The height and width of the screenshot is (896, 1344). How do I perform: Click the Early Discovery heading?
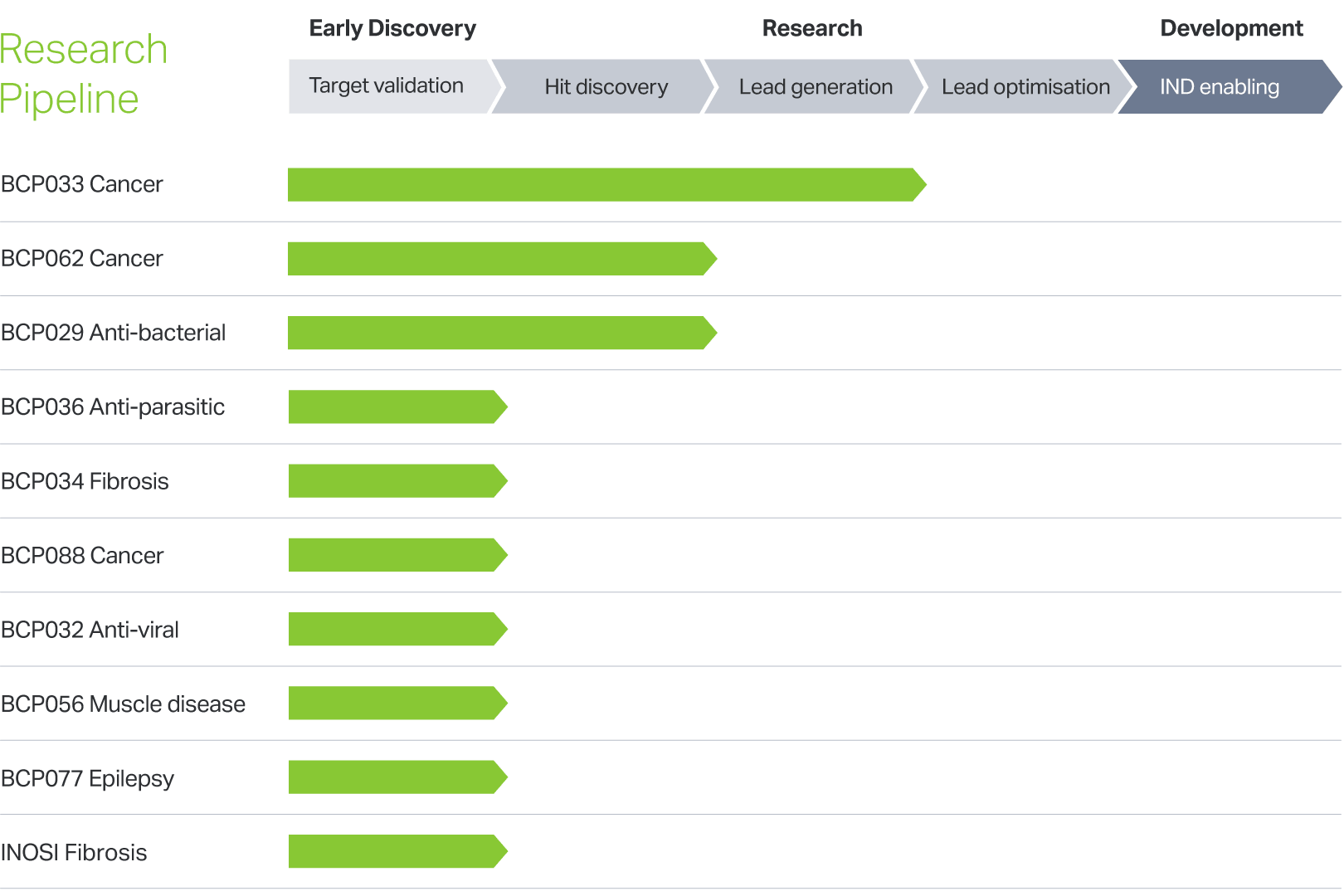click(392, 28)
